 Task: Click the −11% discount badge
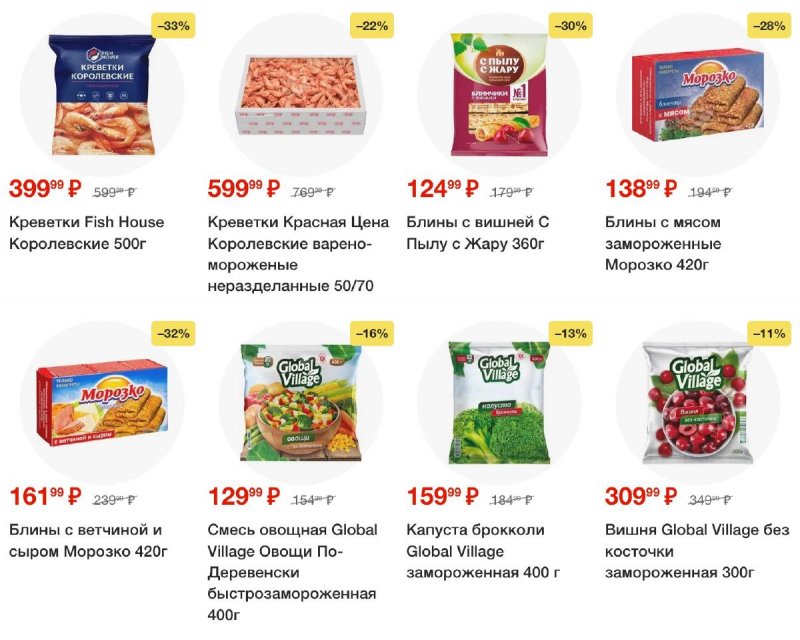pyautogui.click(x=769, y=334)
